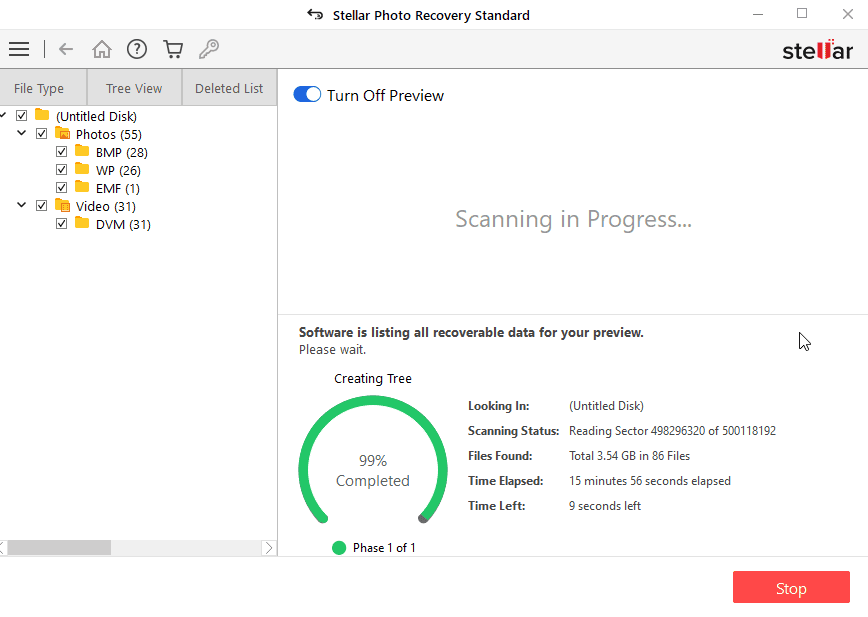Click '15 minutes 56 seconds elapsed' value
Image resolution: width=868 pixels, height=617 pixels.
tap(650, 481)
